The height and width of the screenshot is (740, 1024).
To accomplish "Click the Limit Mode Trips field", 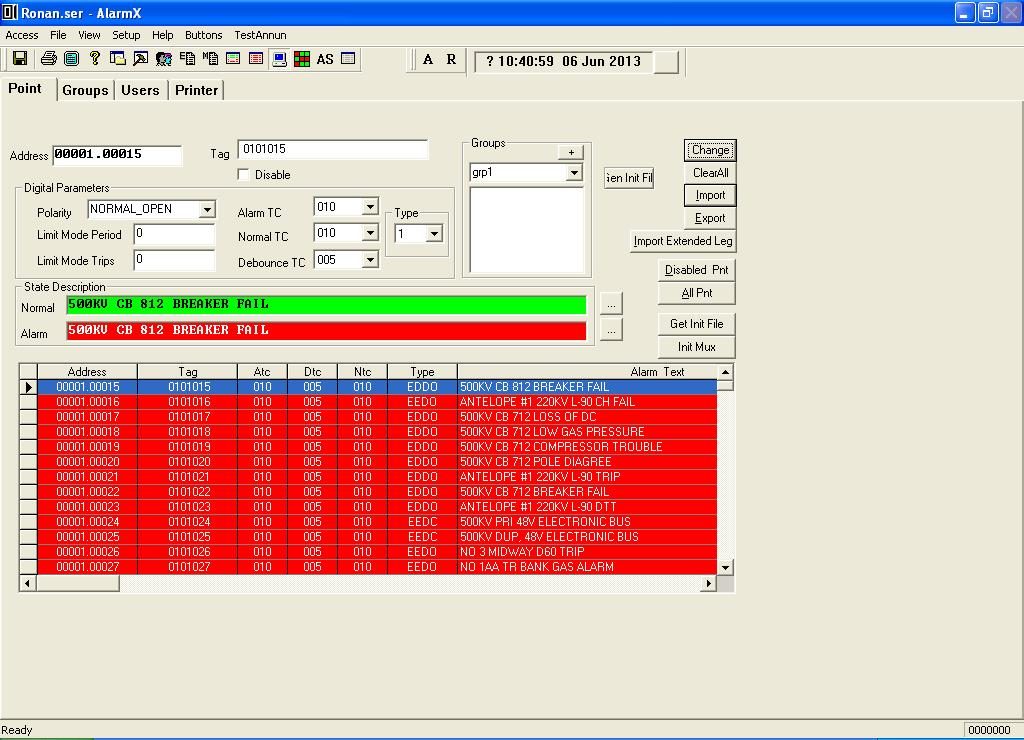I will pyautogui.click(x=174, y=260).
